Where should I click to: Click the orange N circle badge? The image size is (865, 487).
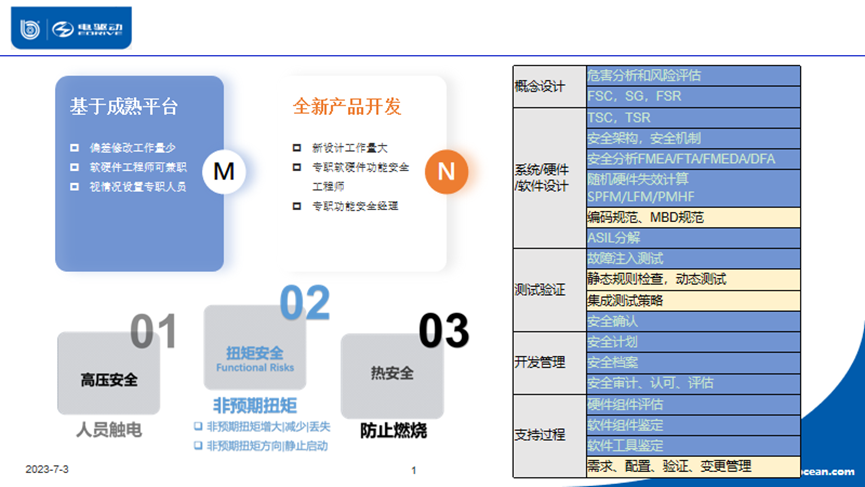(x=446, y=172)
